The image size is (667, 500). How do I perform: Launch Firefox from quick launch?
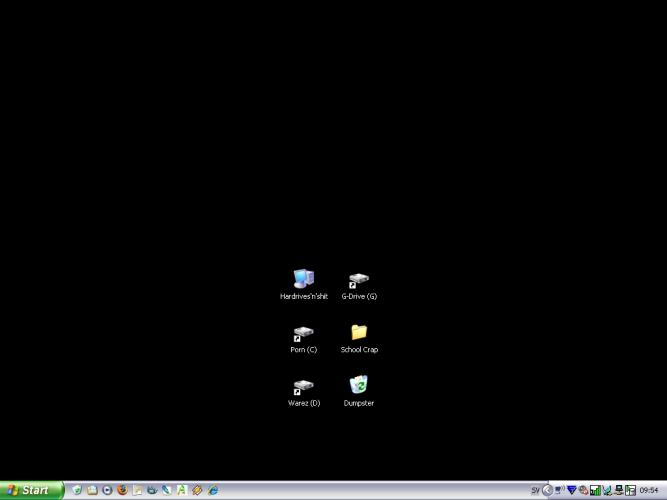pos(123,490)
